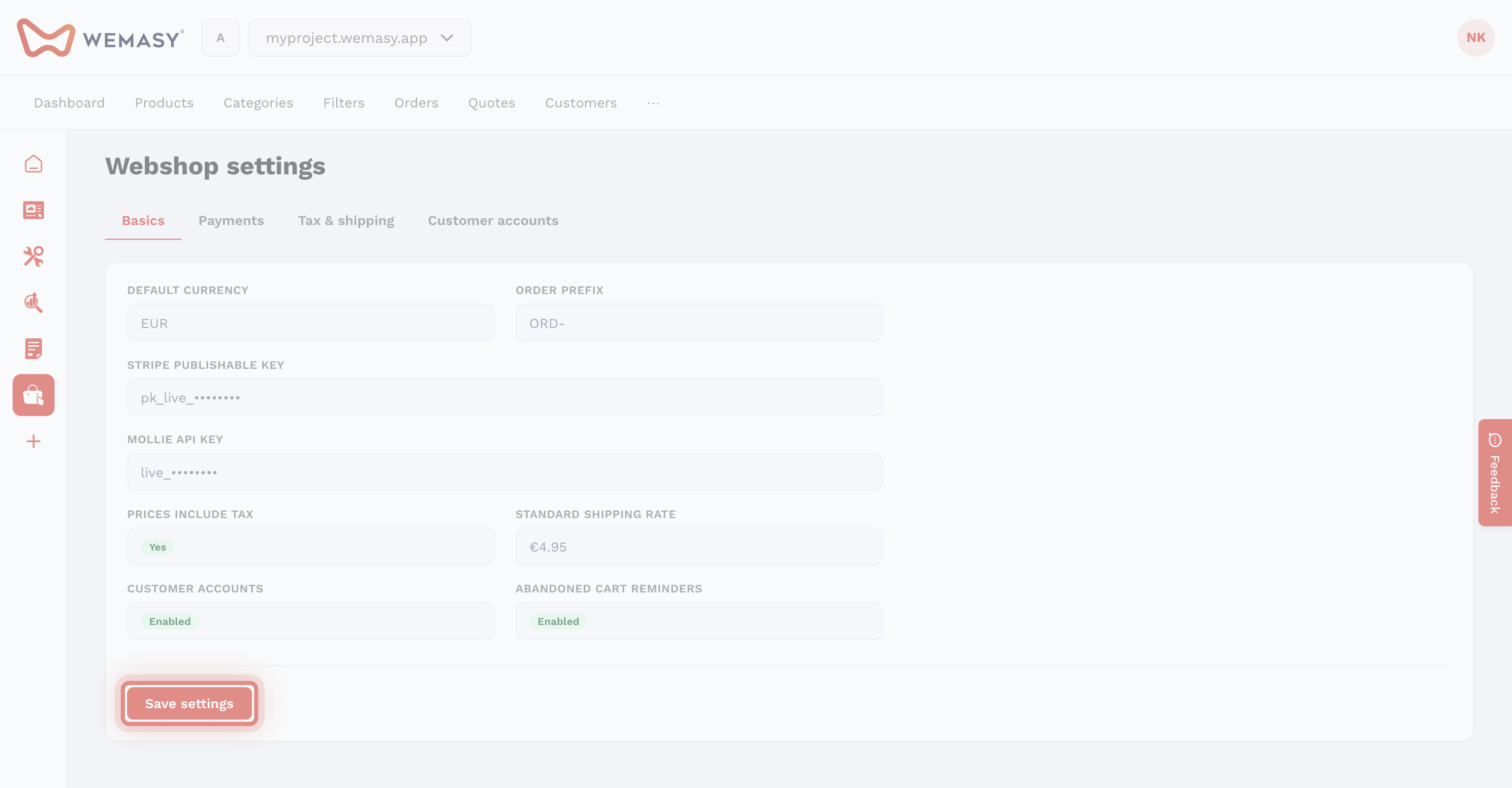Screen dimensions: 1512x788
Task: Click the Webshop settings heading
Action: 216,166
